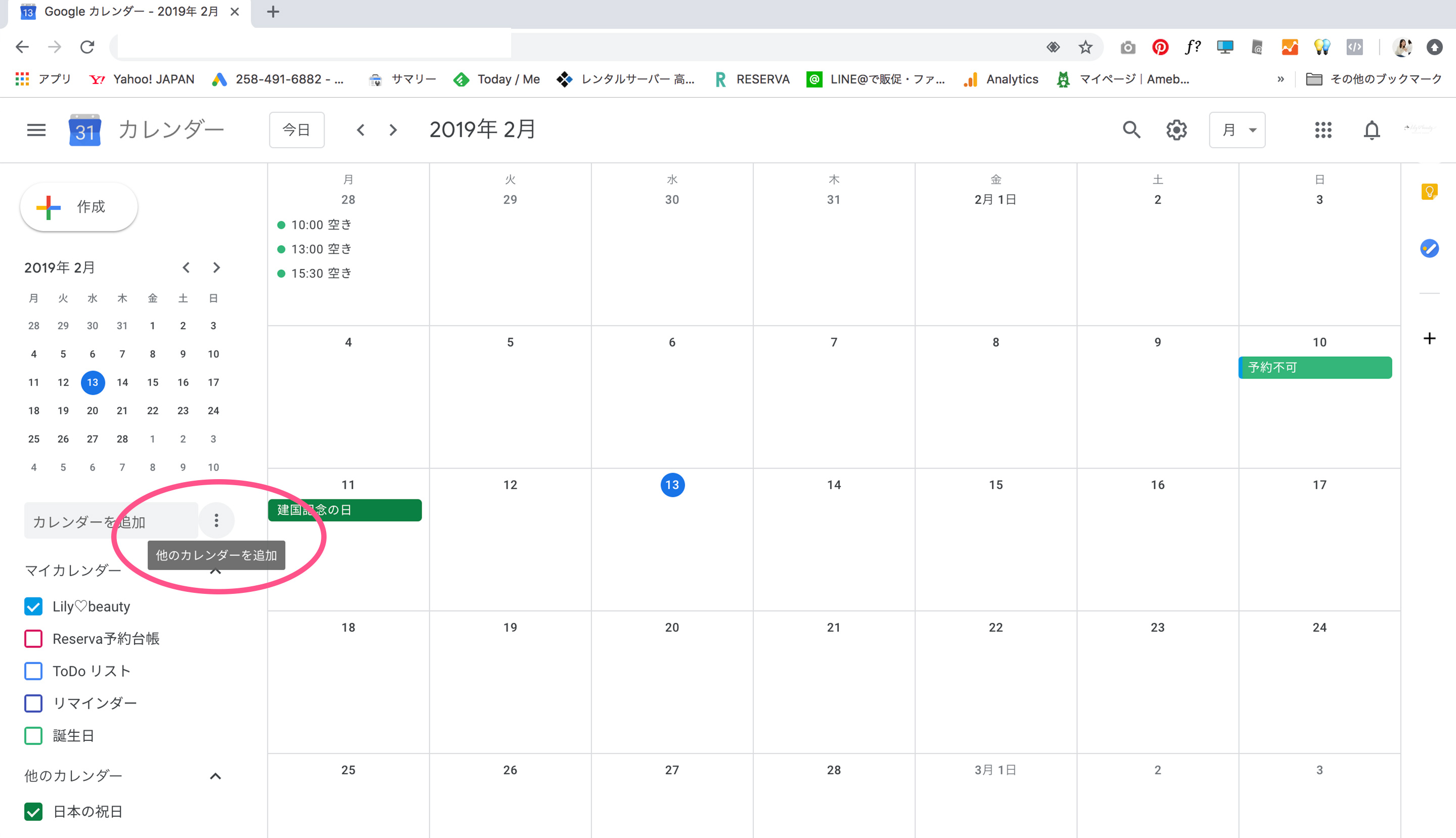
Task: Click the f? font extension icon
Action: coord(1192,47)
